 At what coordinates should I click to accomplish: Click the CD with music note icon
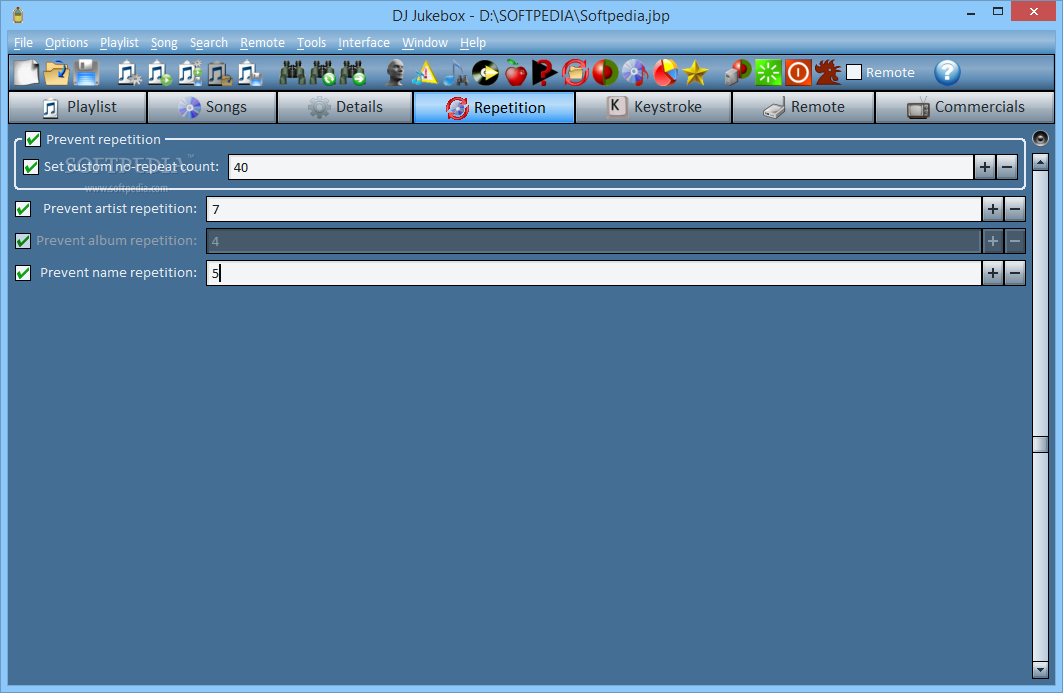635,73
